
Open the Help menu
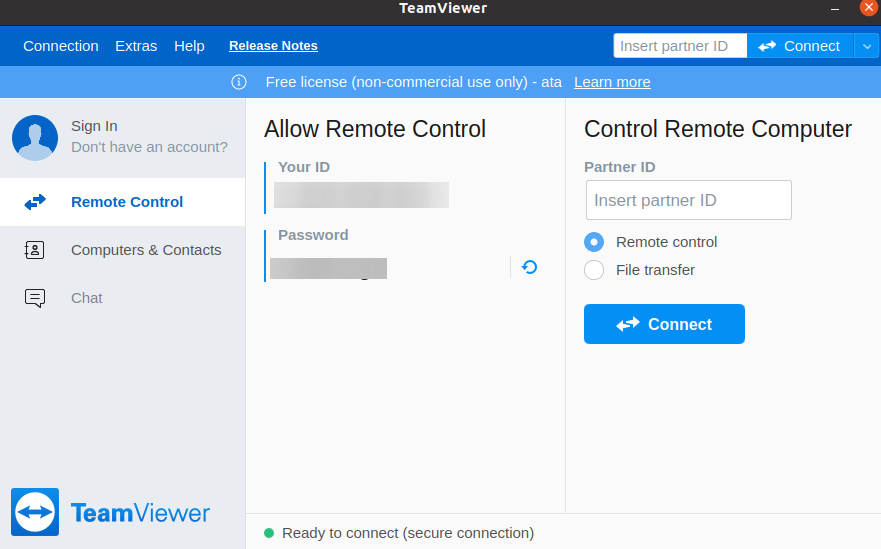click(x=189, y=46)
